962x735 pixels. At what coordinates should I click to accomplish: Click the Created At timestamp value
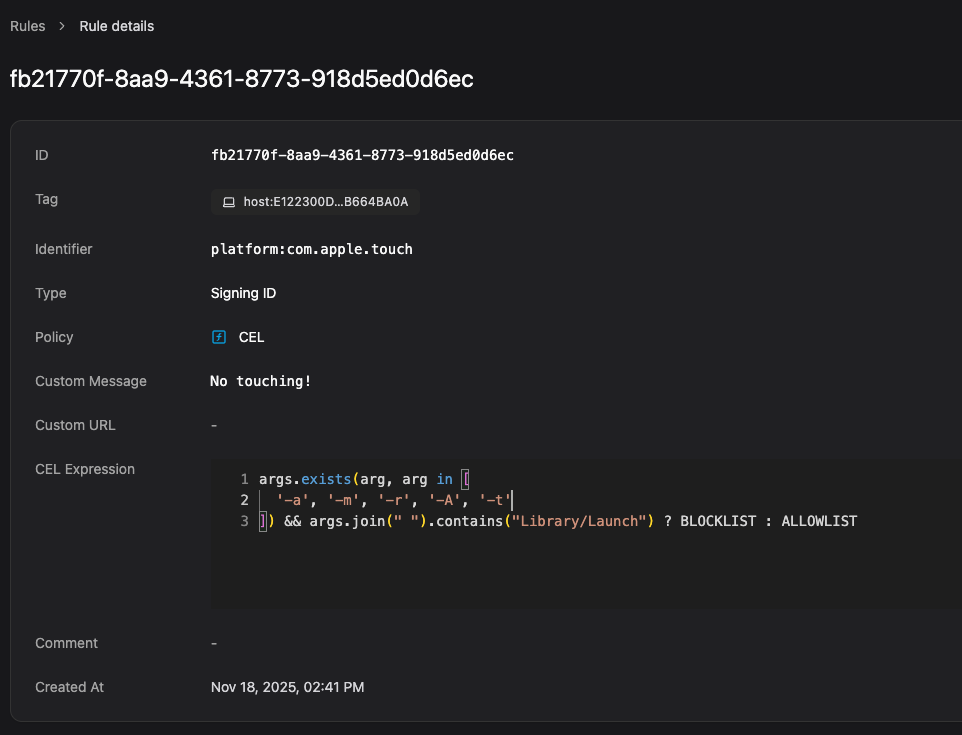[x=287, y=687]
